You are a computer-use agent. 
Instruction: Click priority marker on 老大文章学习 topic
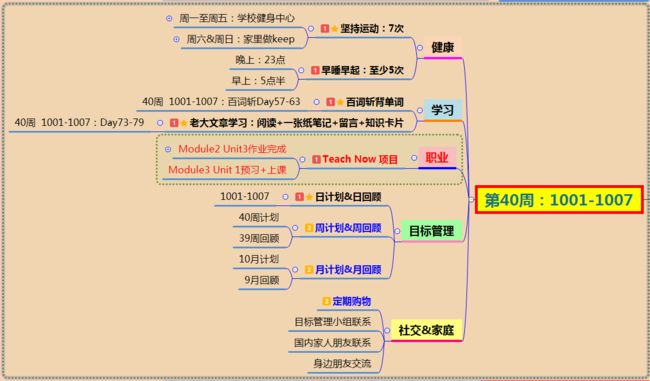pyautogui.click(x=174, y=123)
